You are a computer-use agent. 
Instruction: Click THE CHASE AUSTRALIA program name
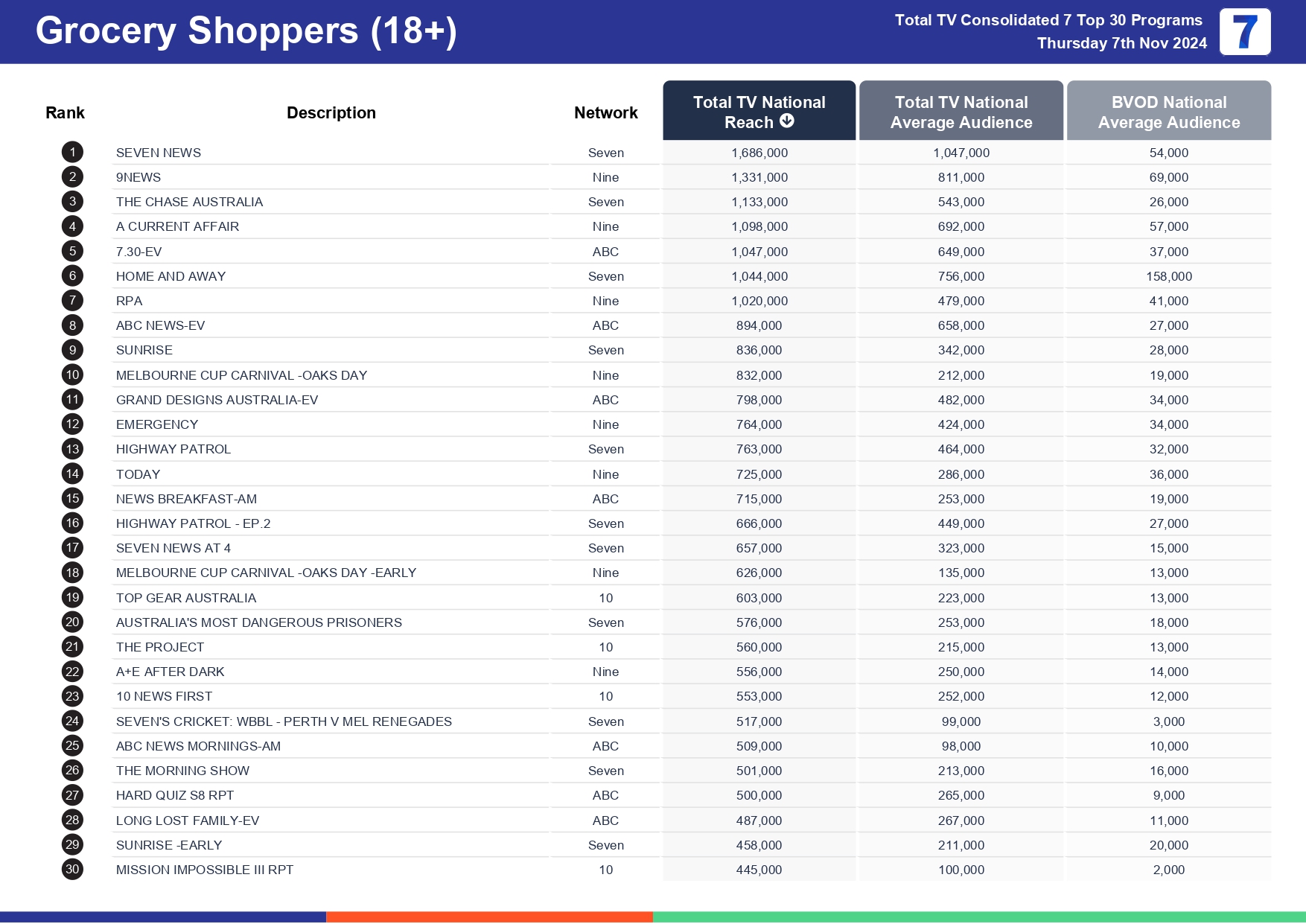[x=189, y=202]
